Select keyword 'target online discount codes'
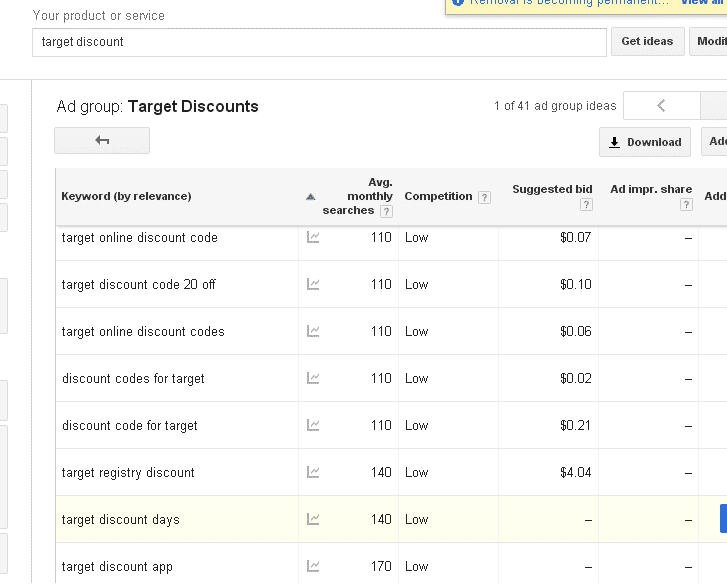The image size is (727, 585). point(143,332)
